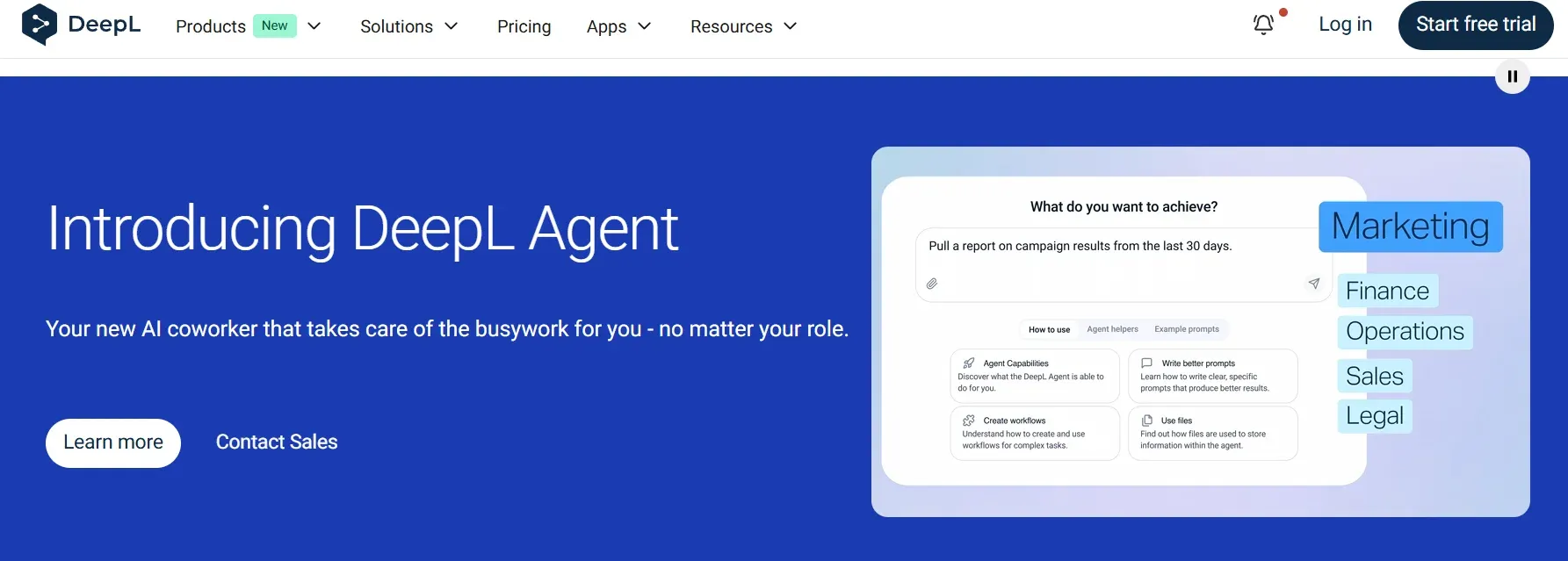Open the Resources menu

point(732,26)
